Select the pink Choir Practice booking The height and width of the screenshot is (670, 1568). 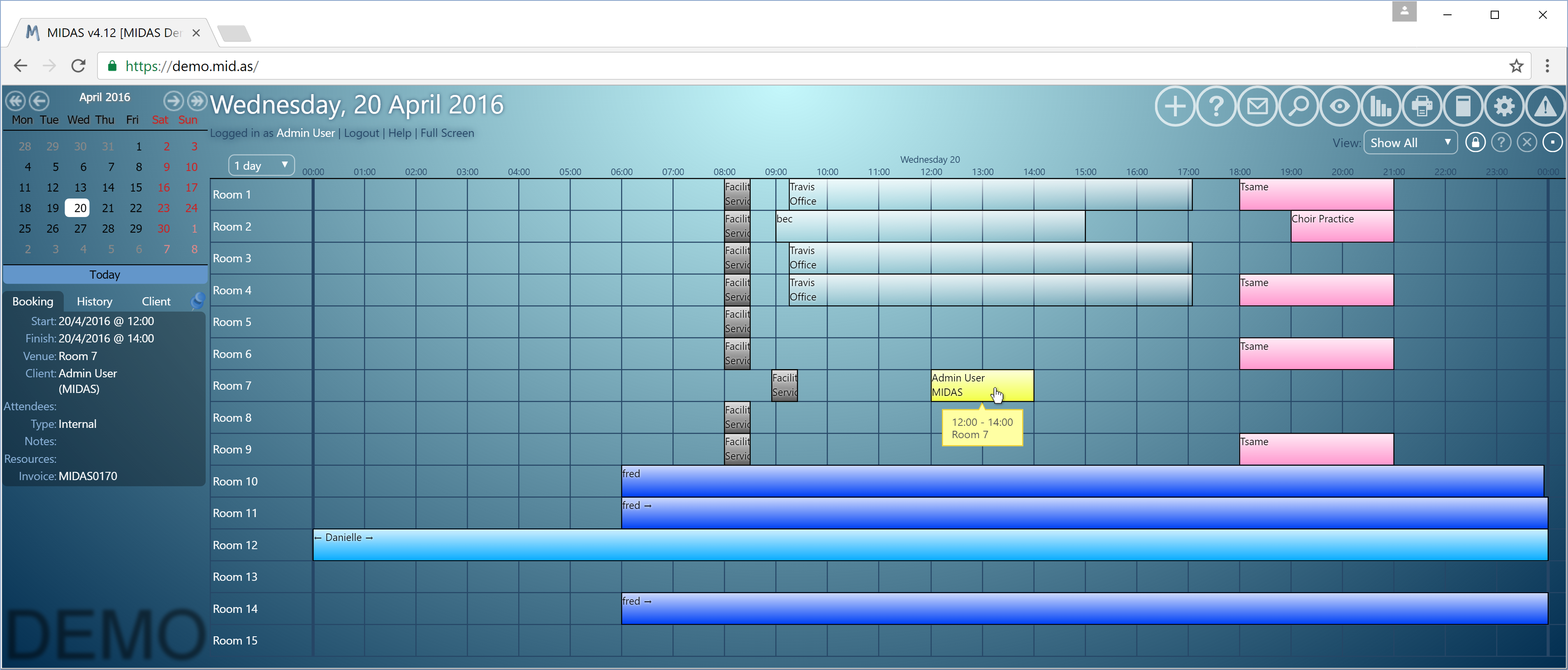coord(1342,226)
